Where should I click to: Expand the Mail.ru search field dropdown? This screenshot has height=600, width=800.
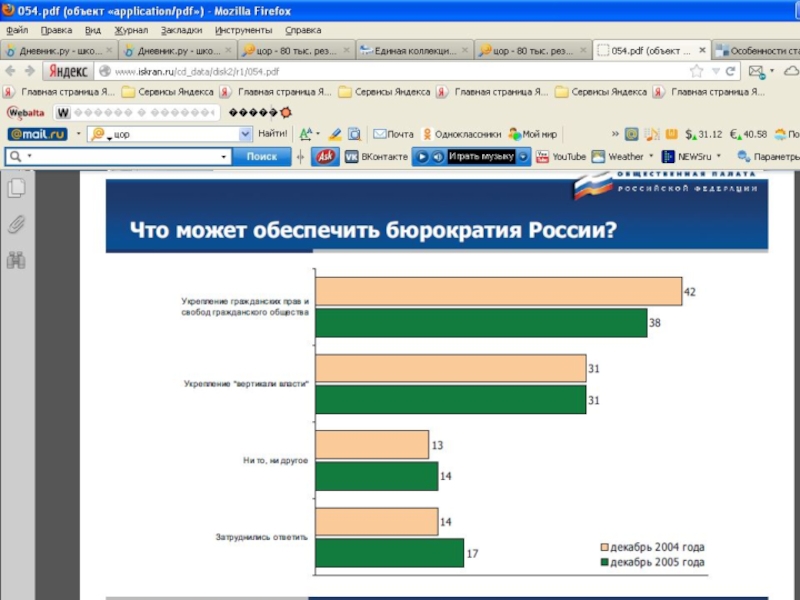pyautogui.click(x=245, y=134)
